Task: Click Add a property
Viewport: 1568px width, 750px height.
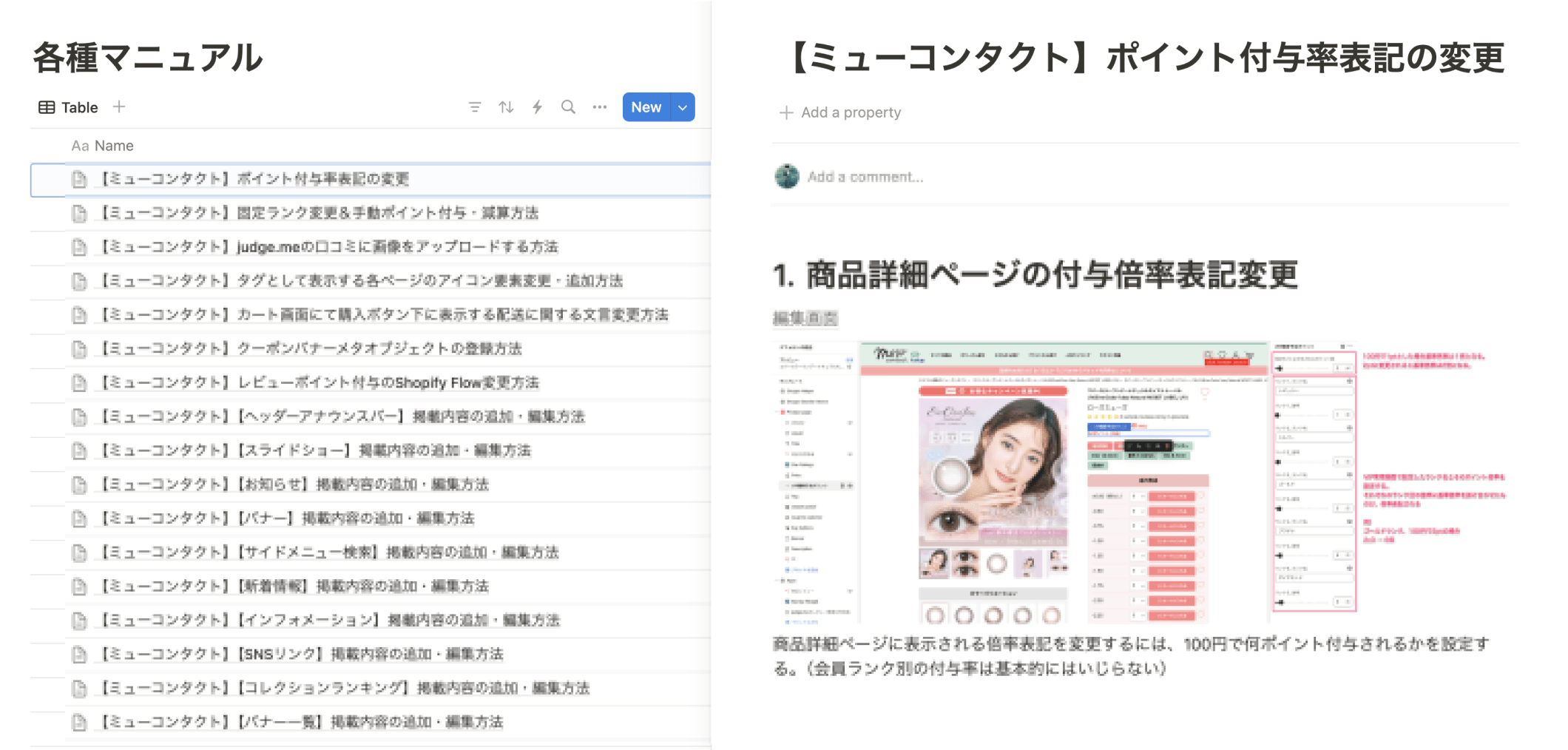Action: point(840,112)
